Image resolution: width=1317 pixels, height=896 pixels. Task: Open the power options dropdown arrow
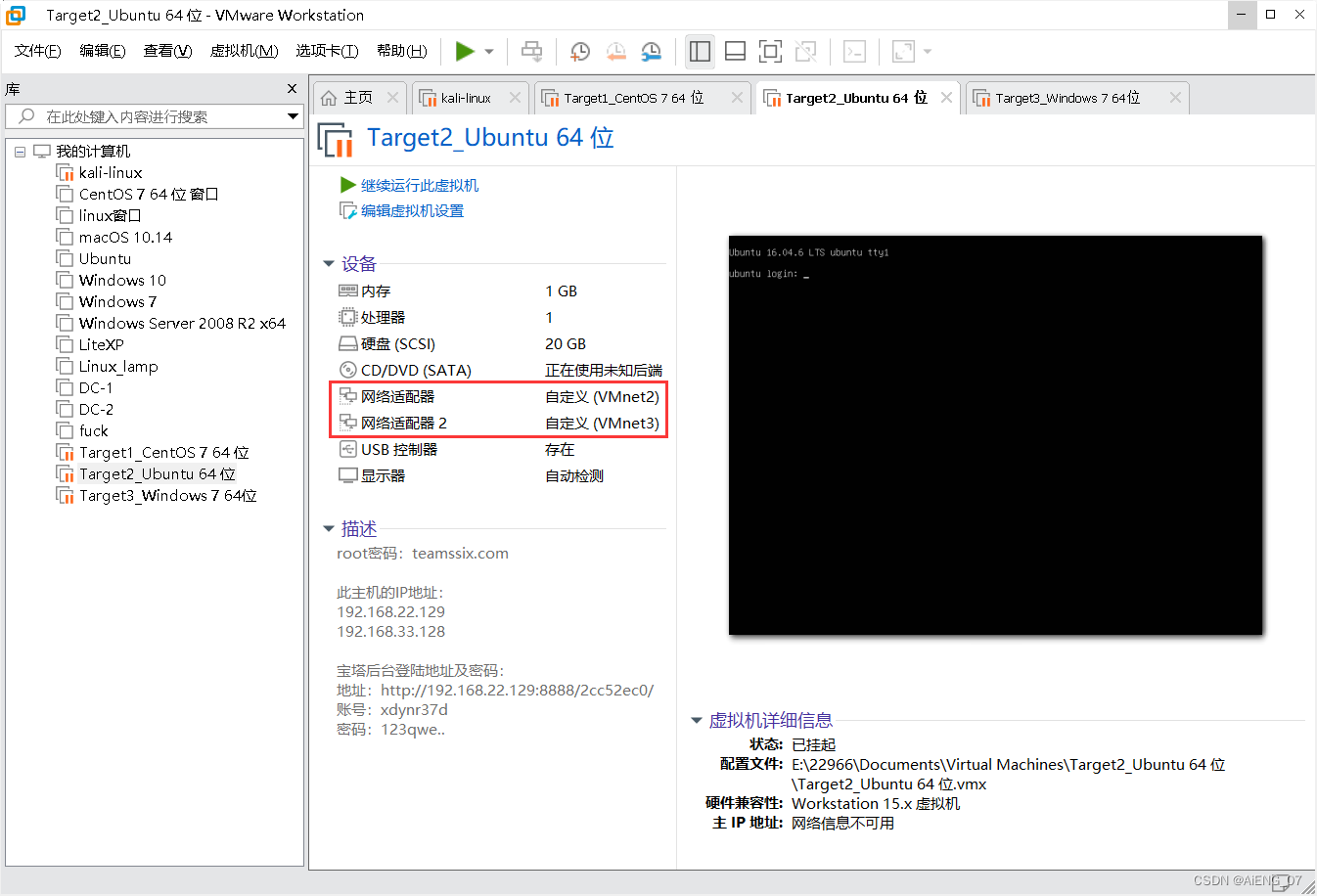(489, 52)
